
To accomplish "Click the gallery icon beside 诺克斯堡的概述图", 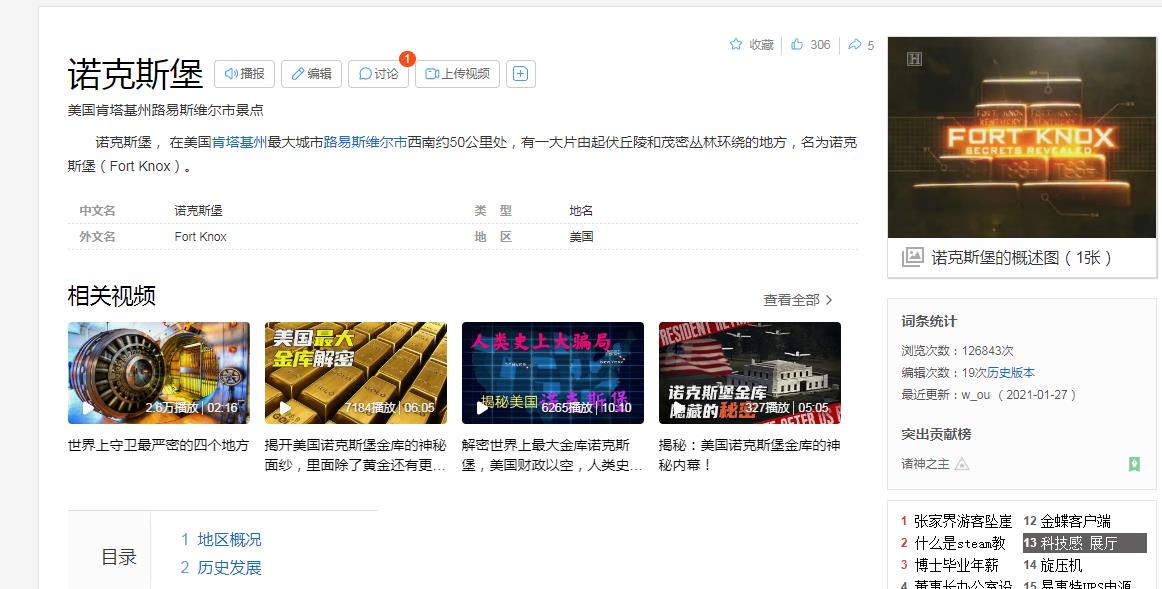I will [x=912, y=257].
